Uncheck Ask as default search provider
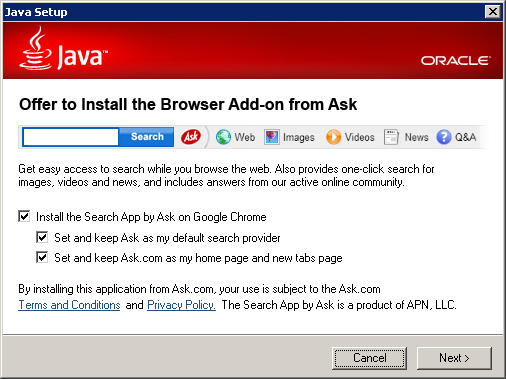The height and width of the screenshot is (379, 506). point(42,237)
